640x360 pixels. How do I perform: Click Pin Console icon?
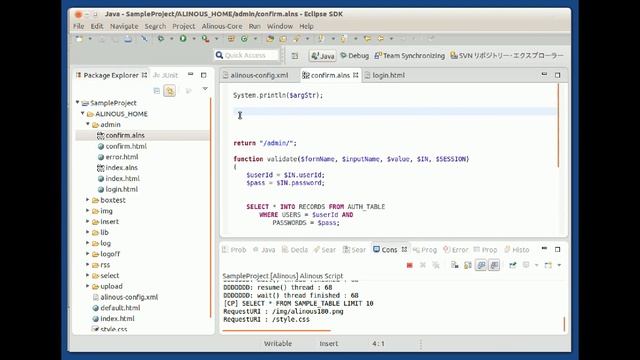(x=513, y=265)
